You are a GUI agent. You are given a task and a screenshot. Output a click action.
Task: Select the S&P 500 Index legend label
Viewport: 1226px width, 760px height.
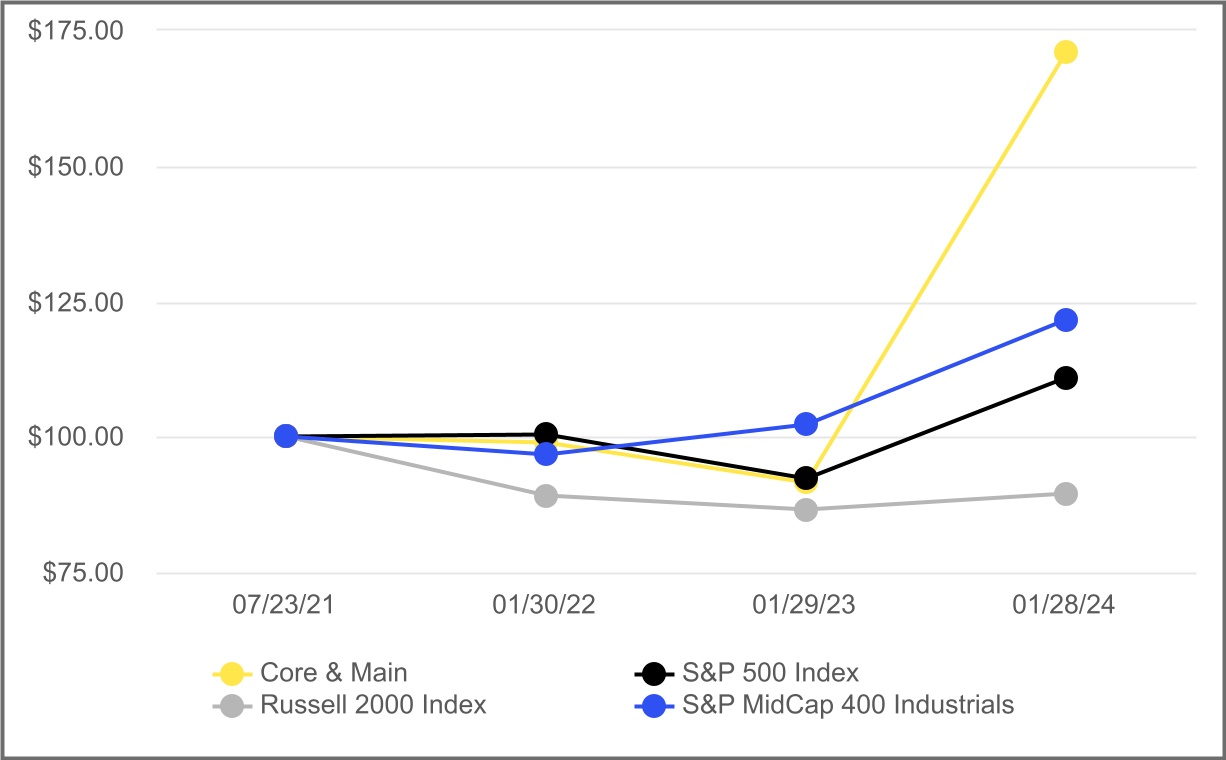pos(770,673)
